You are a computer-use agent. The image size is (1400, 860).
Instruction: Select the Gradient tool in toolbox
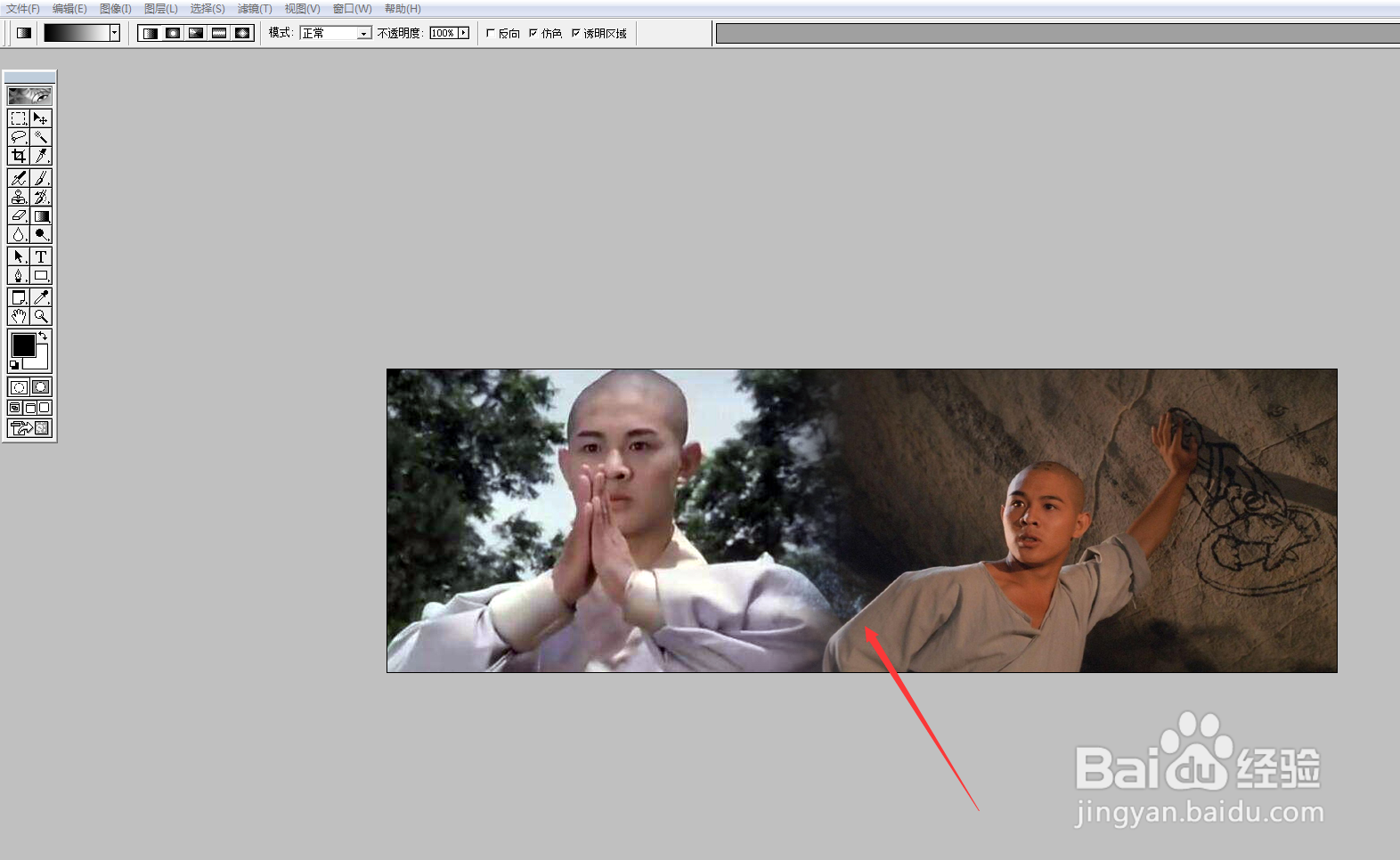pos(41,215)
